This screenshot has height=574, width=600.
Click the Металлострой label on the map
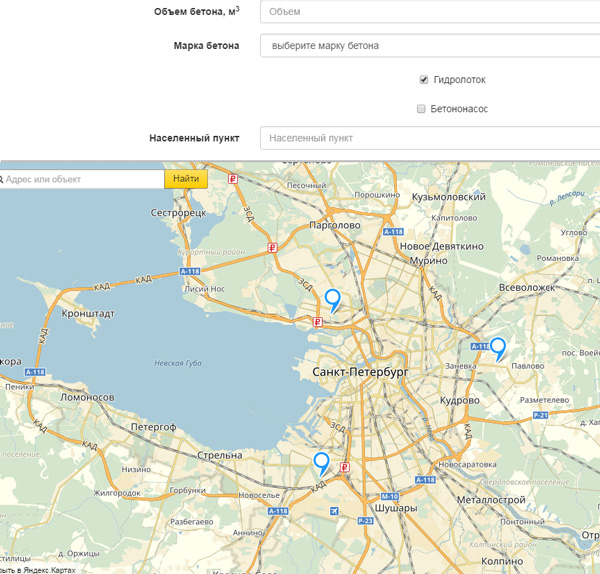click(491, 500)
